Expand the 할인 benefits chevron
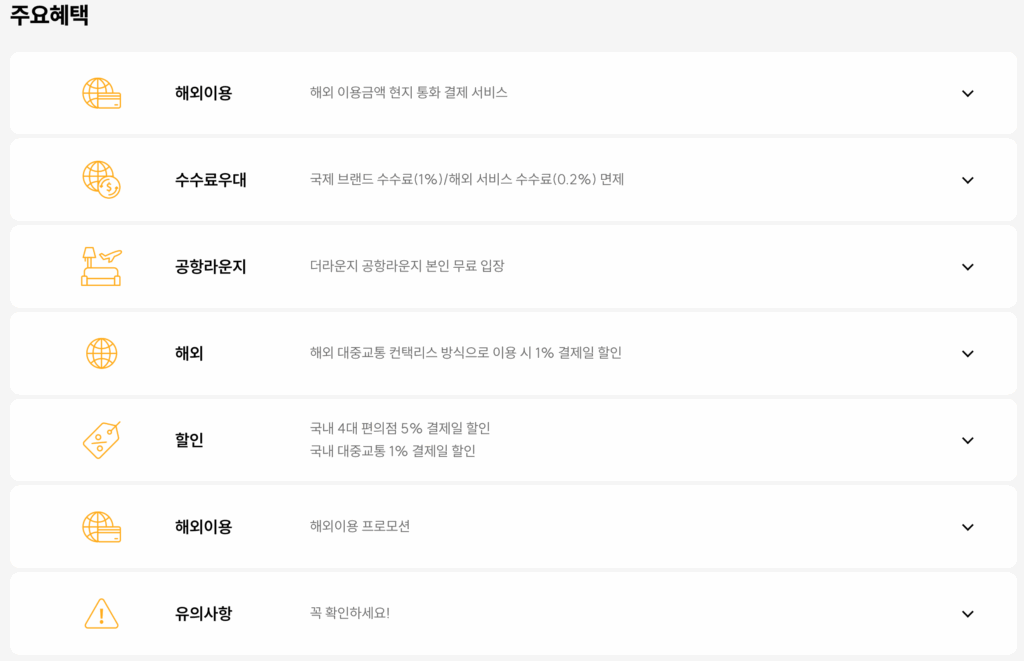The width and height of the screenshot is (1024, 661). point(968,440)
